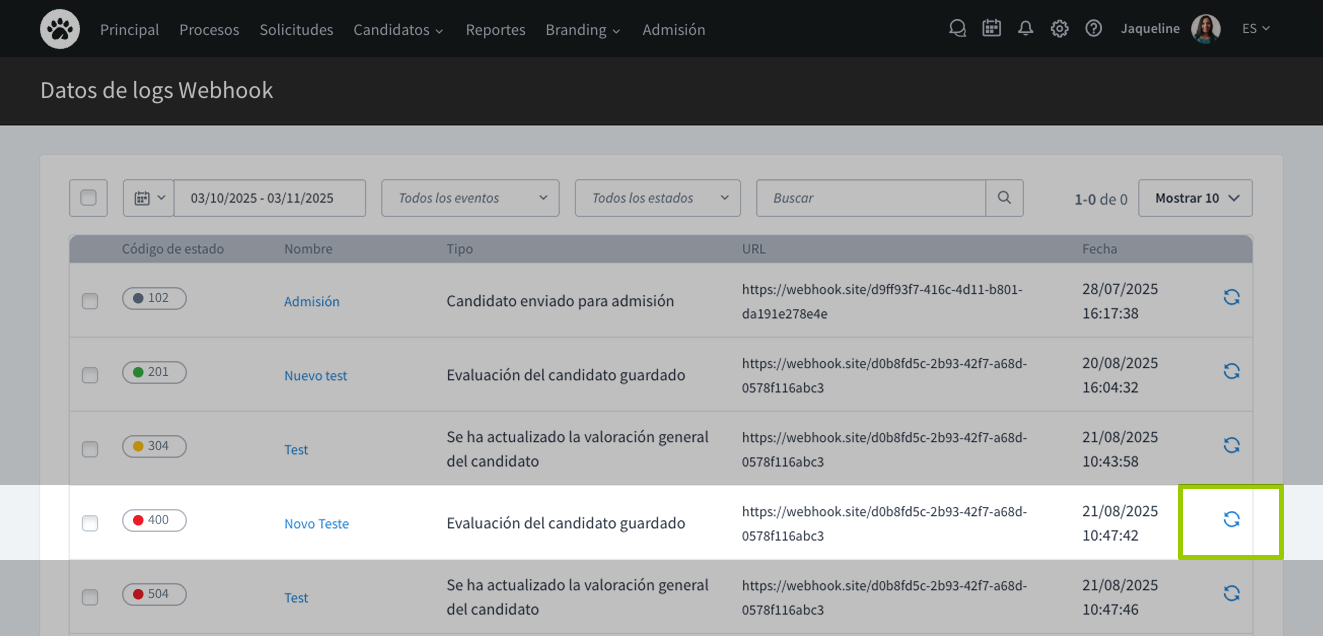Resend webhook for Novo Teste row

tap(1231, 519)
